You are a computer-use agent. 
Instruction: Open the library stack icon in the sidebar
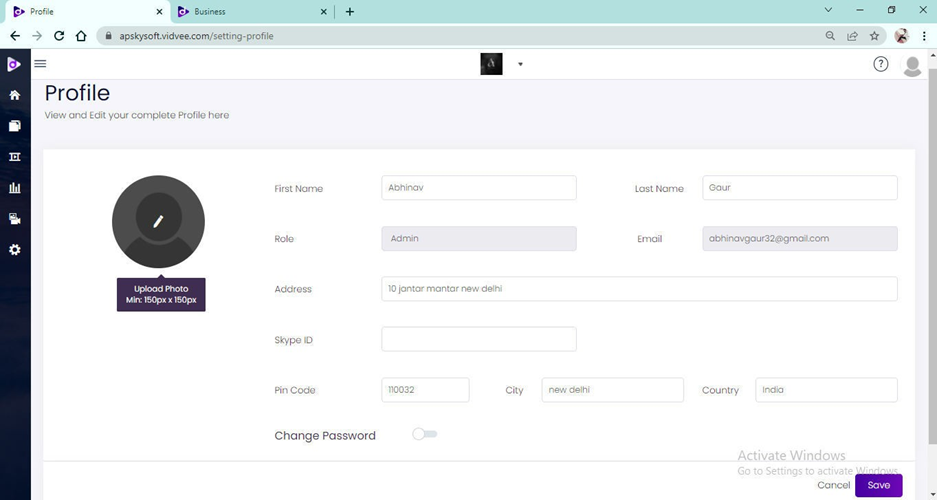15,125
